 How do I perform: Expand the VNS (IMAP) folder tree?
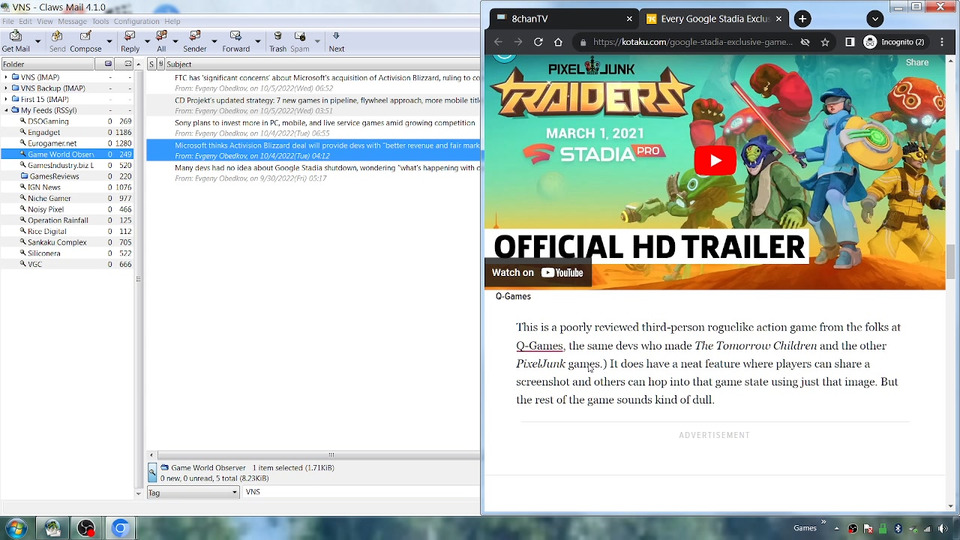(x=6, y=77)
